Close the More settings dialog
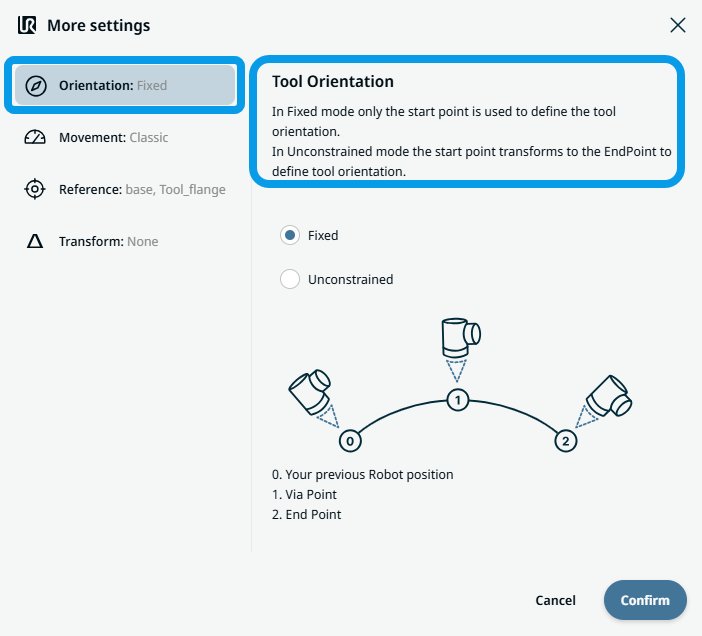This screenshot has width=702, height=636. click(x=677, y=25)
